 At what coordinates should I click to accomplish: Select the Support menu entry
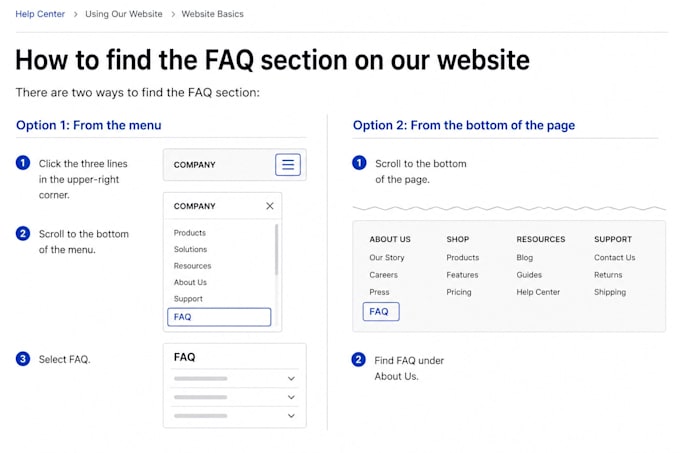click(x=188, y=299)
